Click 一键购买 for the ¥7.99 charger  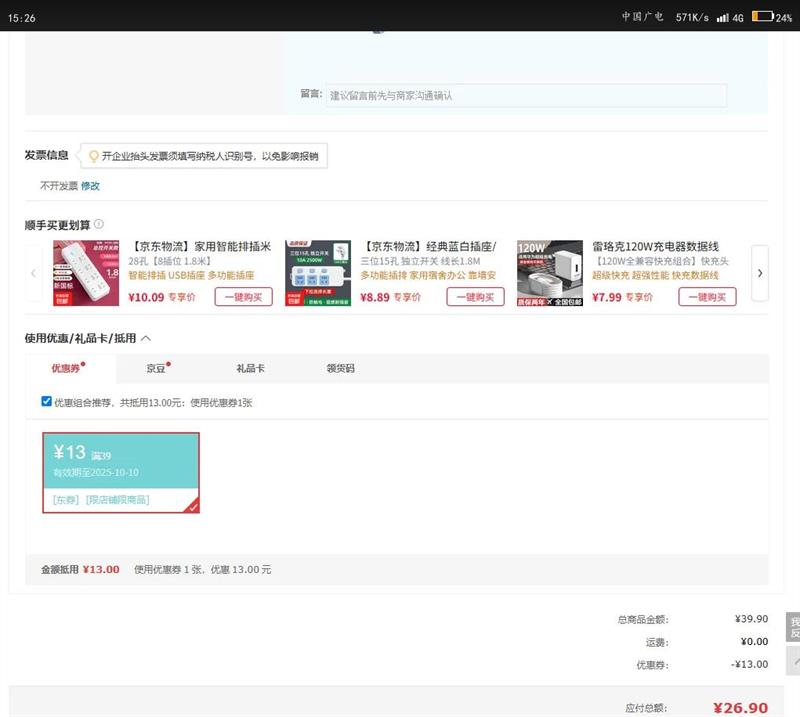pos(707,297)
